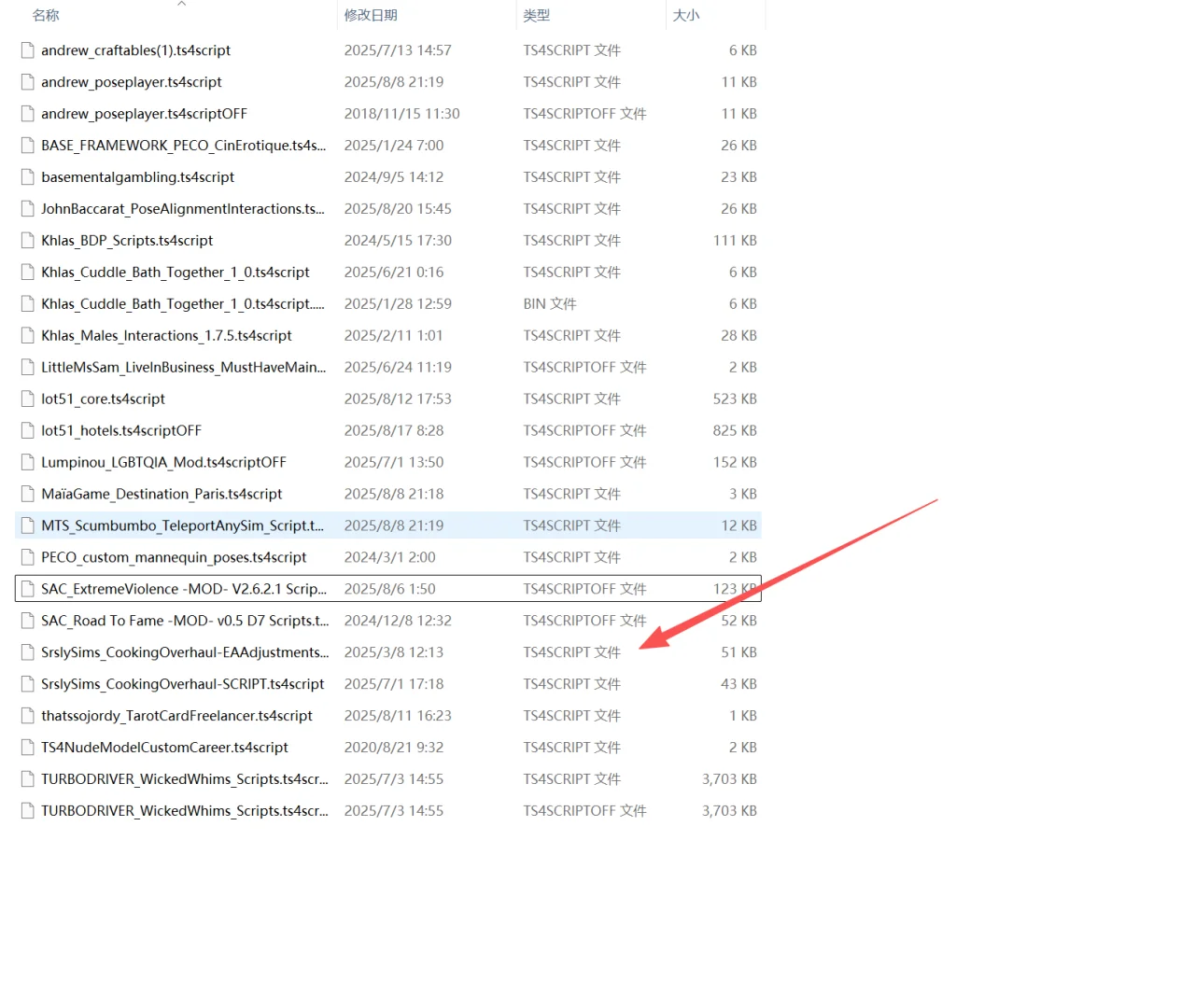Click file icon of SAC_Road To Fame -MOD-
The height and width of the screenshot is (1008, 1181).
28,622
